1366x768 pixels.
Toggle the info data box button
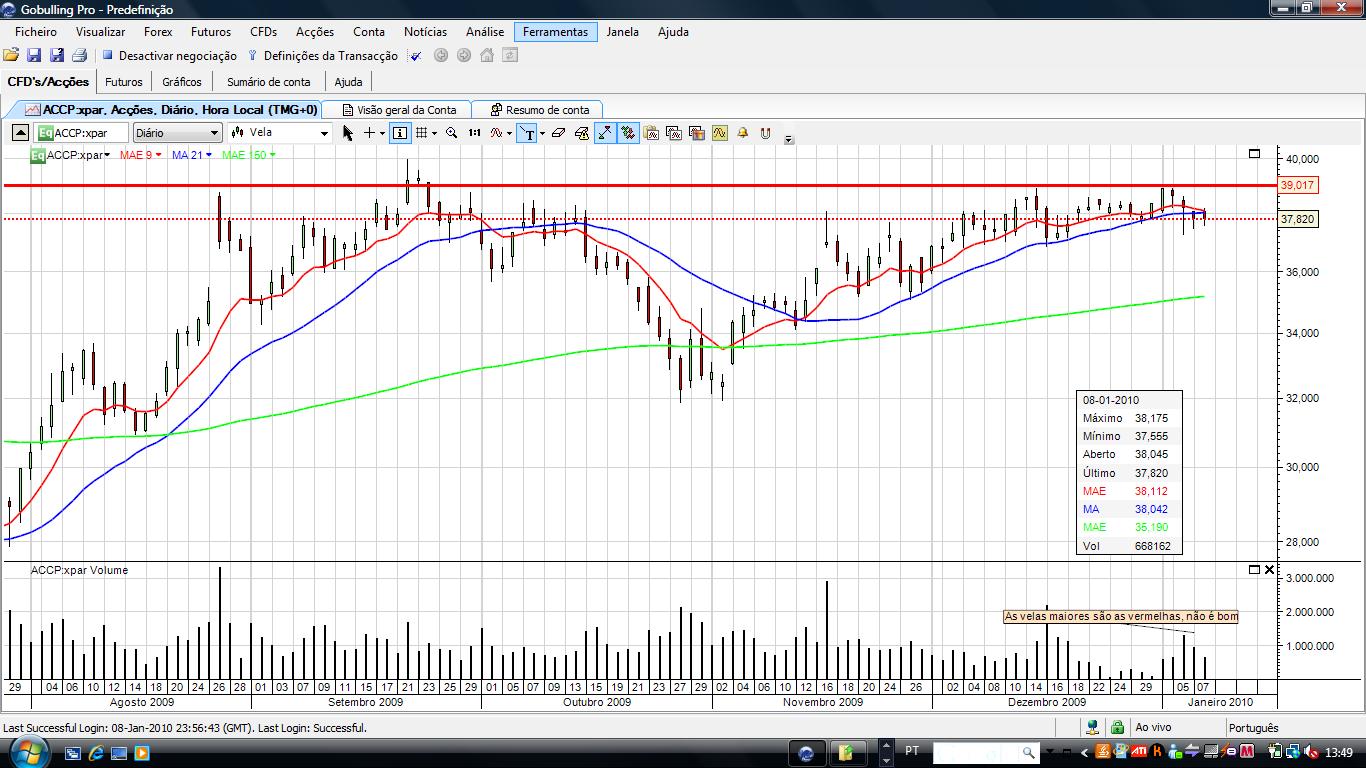pos(400,133)
